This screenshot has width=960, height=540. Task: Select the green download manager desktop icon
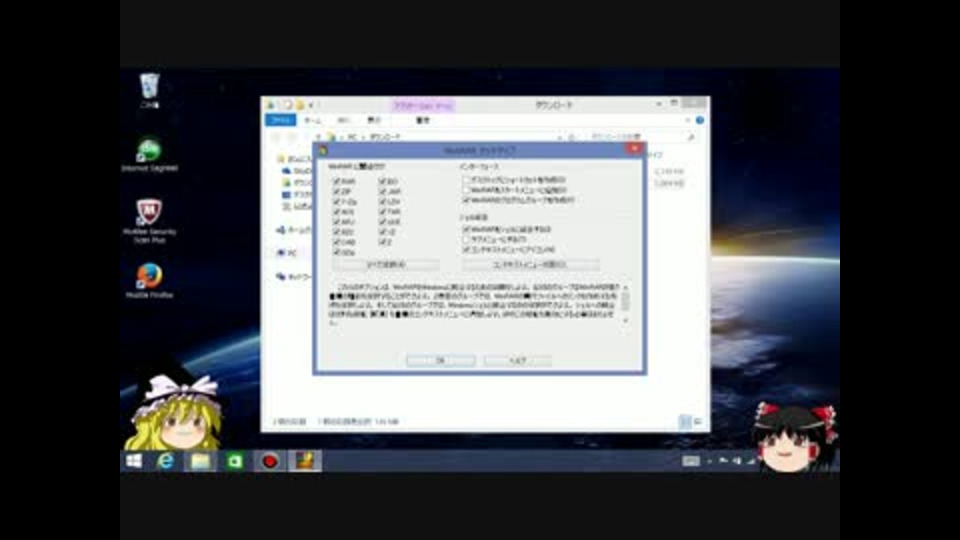(x=149, y=154)
